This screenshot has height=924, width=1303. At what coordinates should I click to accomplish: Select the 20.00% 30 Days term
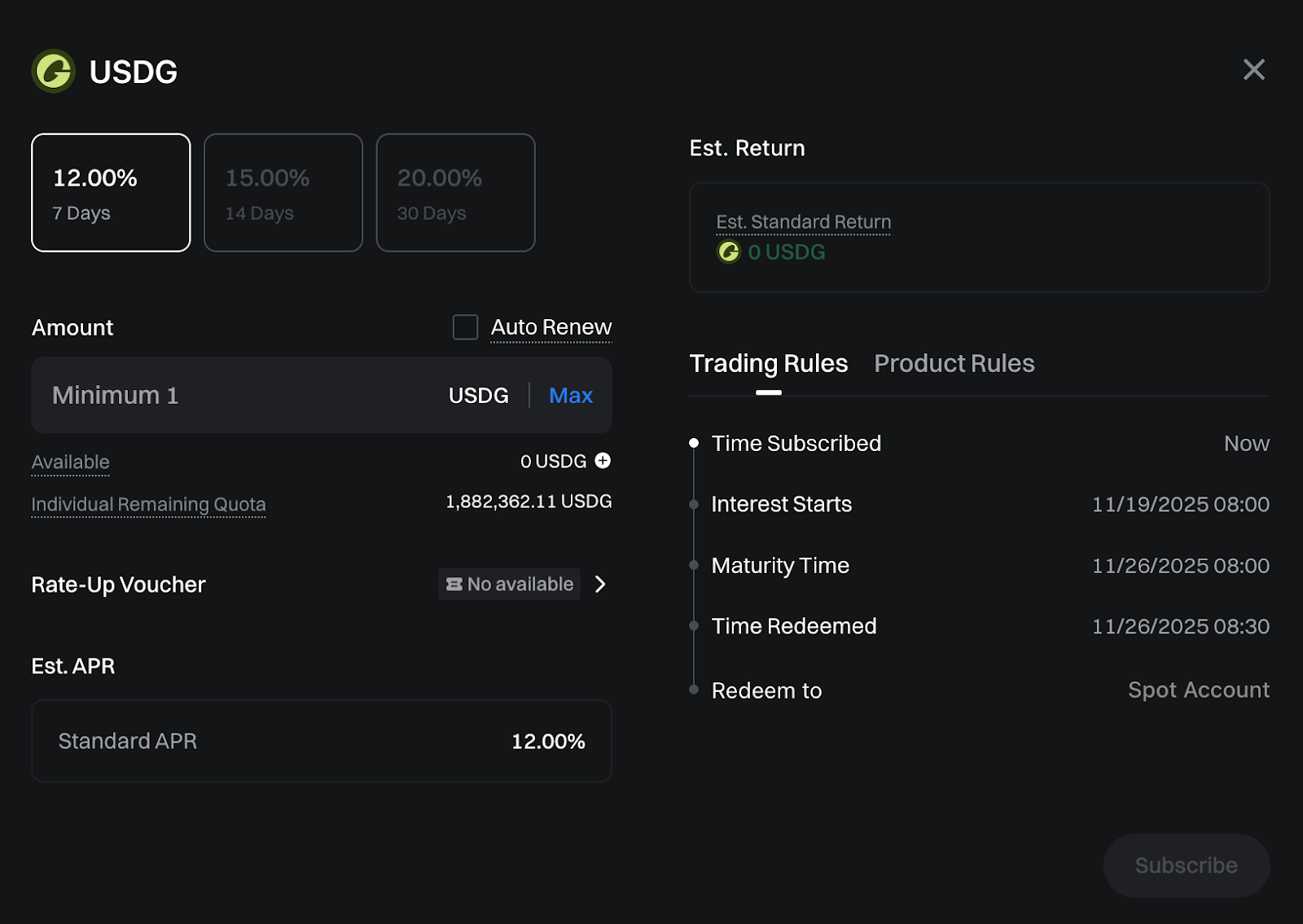(x=455, y=193)
